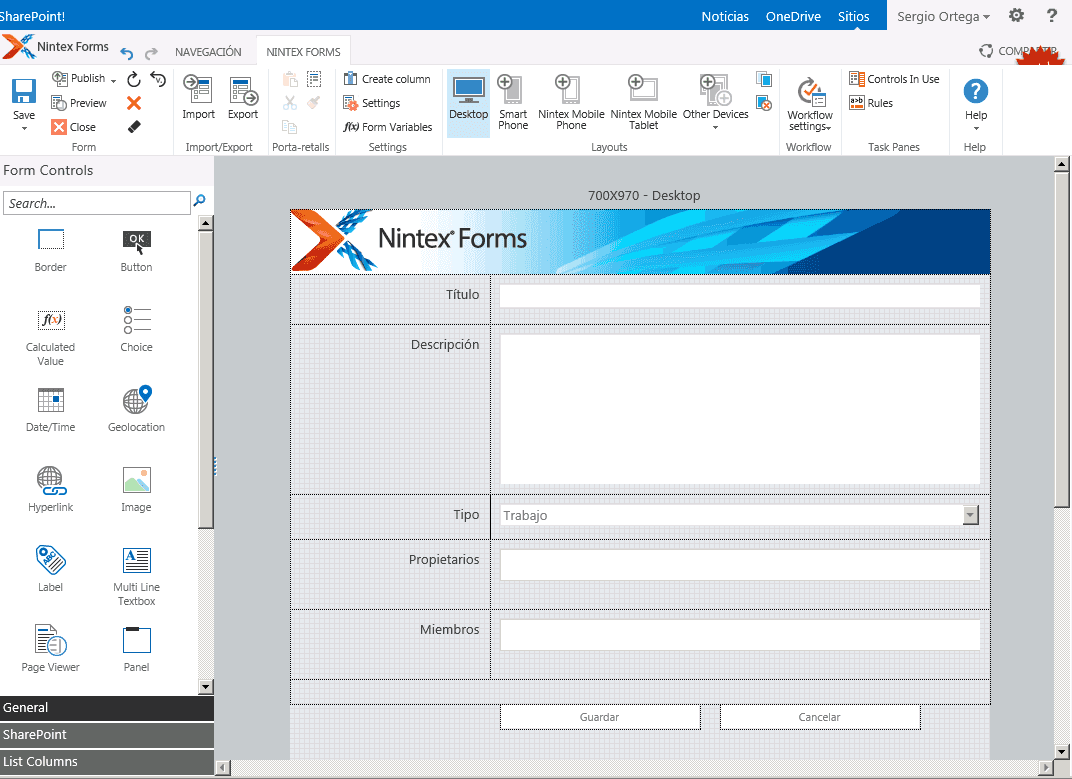Expand the List Columns section

pos(107,761)
